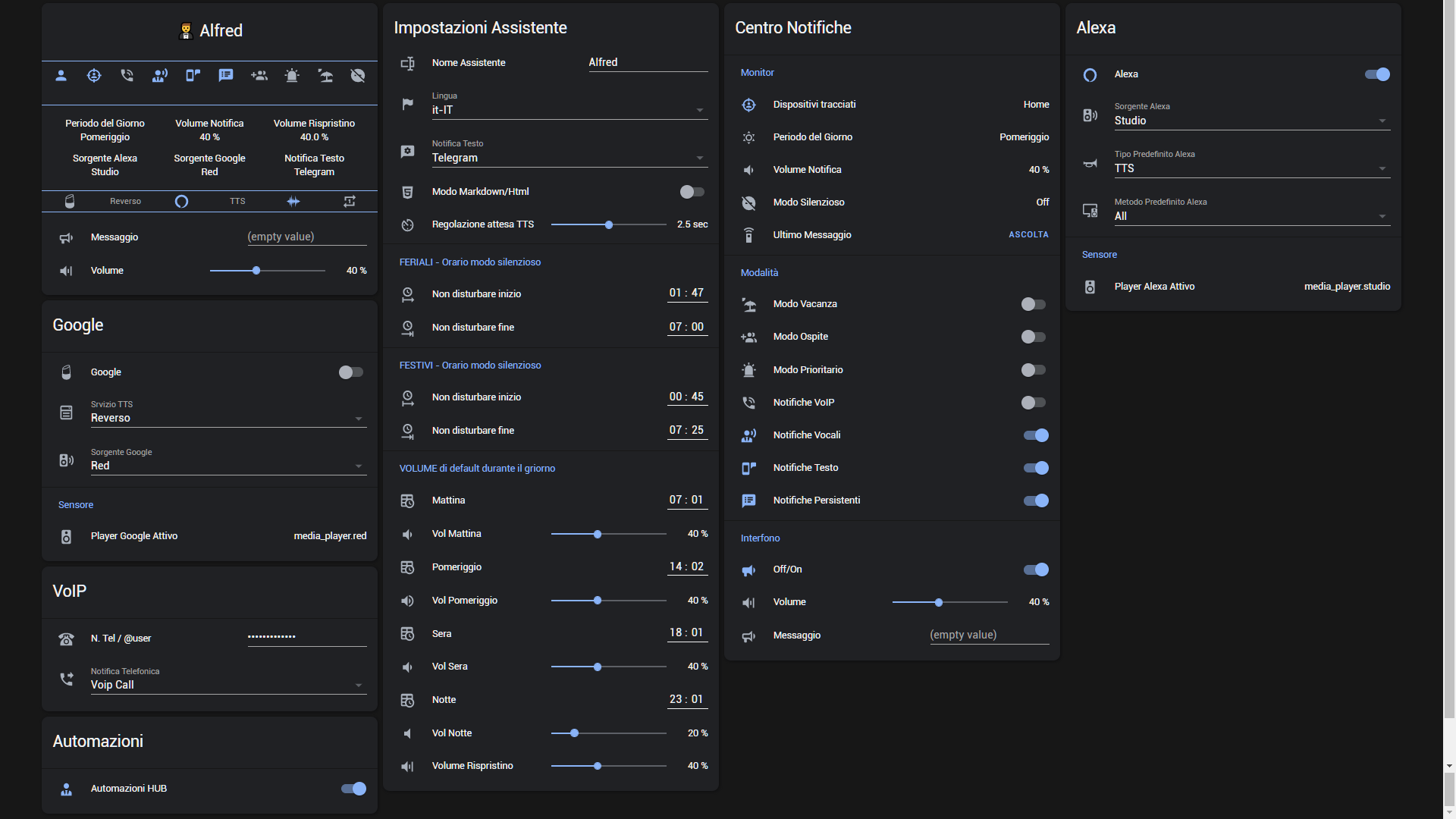Toggle Modo Markdown/Html switch

[692, 192]
